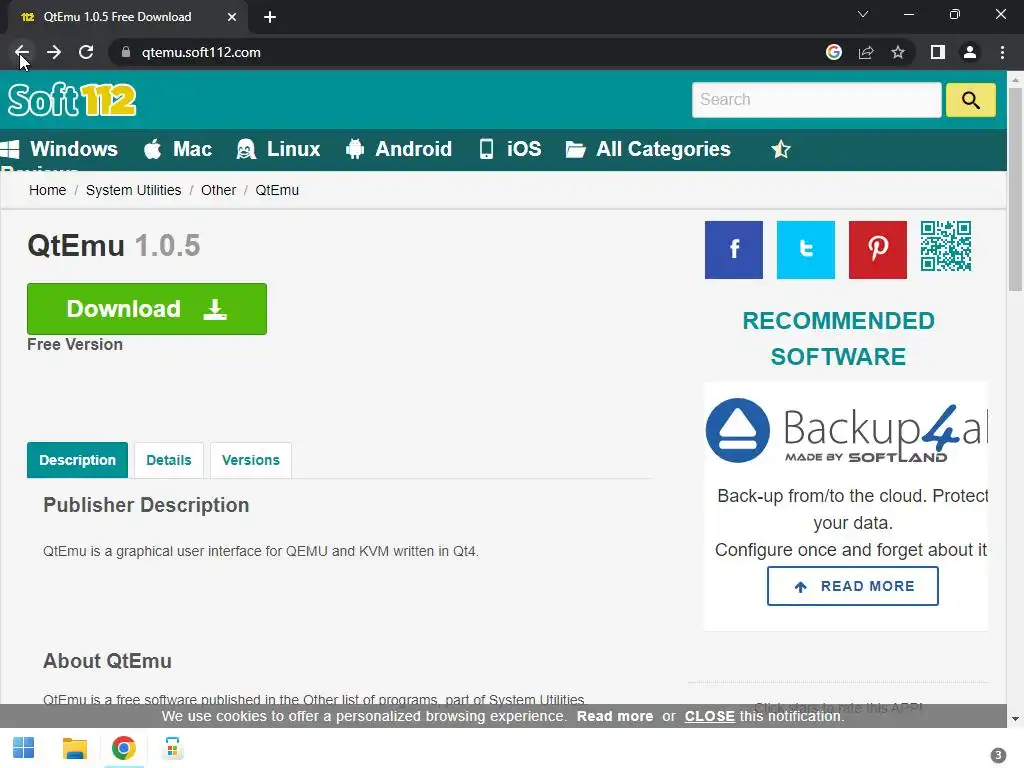Reload the page with refresh icon
The width and height of the screenshot is (1024, 768).
(x=86, y=52)
